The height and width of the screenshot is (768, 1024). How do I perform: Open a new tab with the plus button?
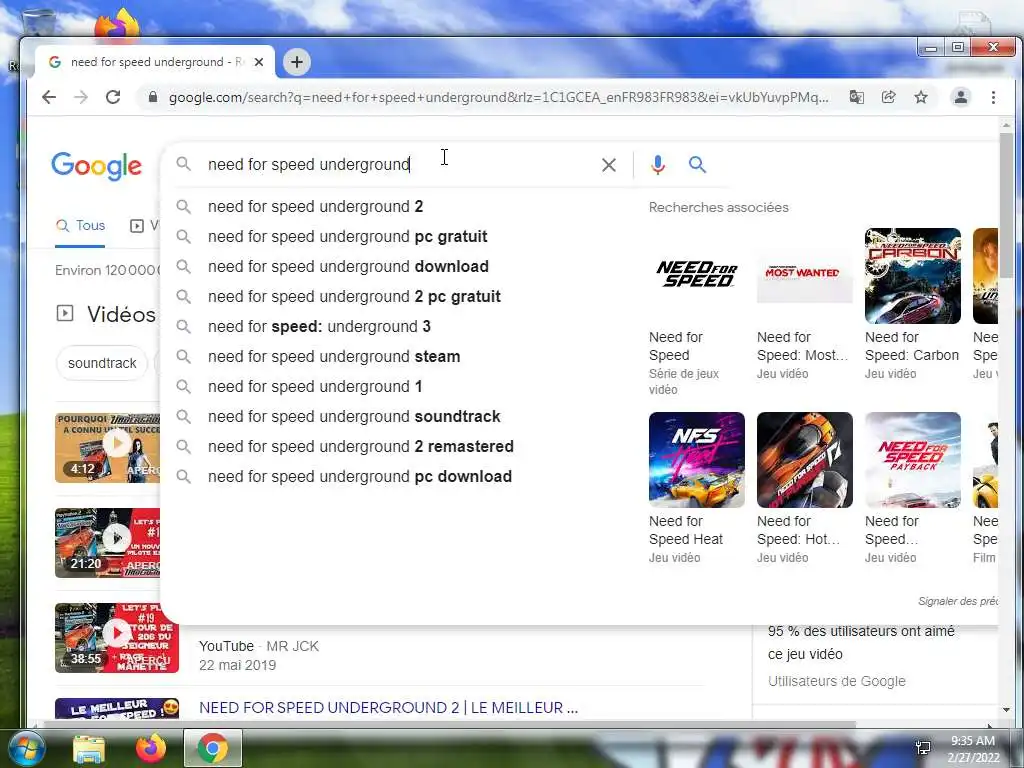(296, 62)
